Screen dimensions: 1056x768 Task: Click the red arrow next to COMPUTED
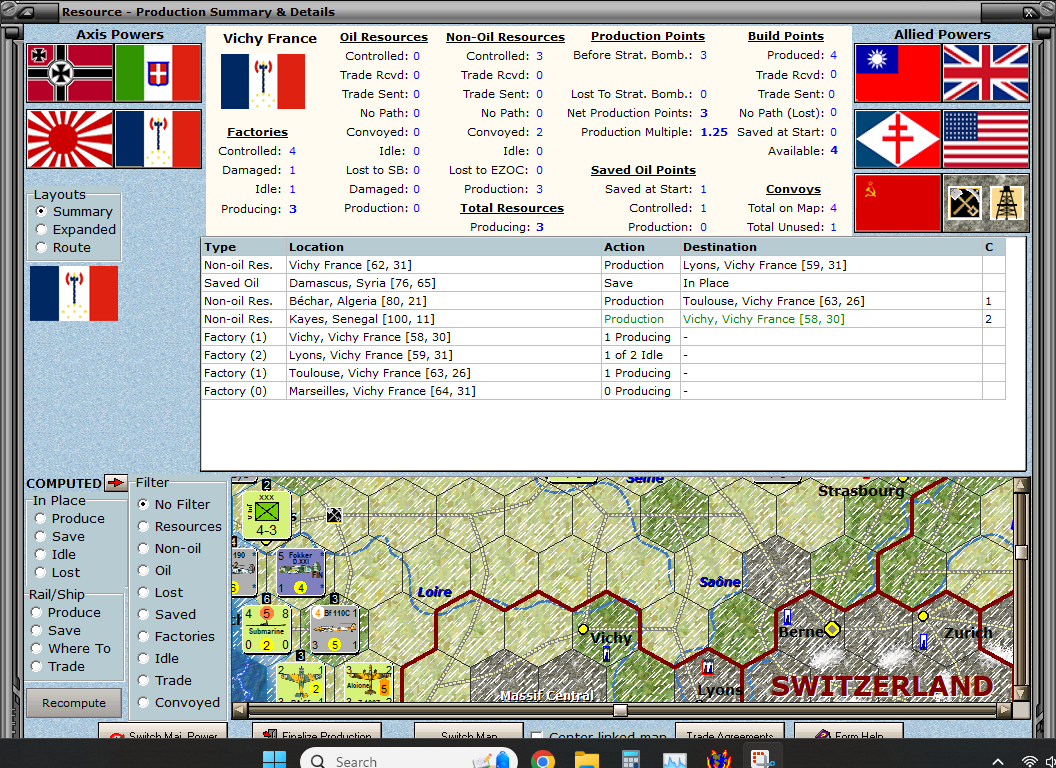pos(117,482)
